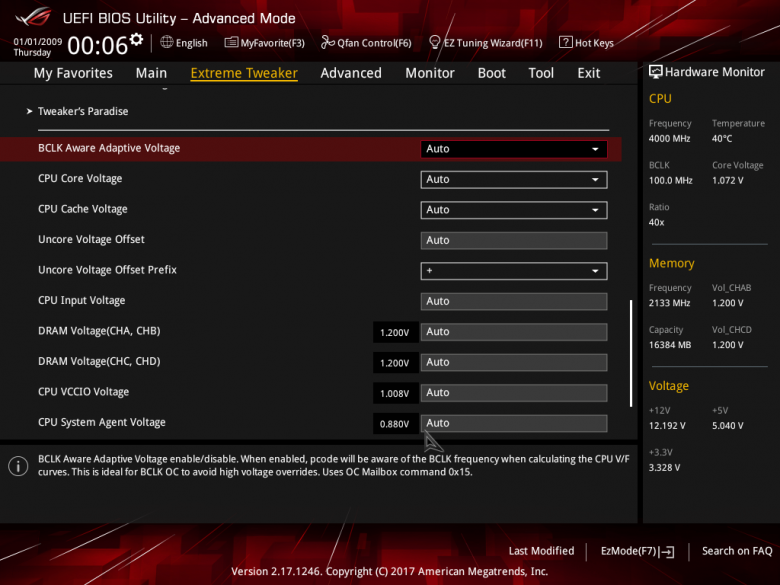Click the 2133 MHz memory frequency value
Screen dimensions: 780x585
pos(670,303)
